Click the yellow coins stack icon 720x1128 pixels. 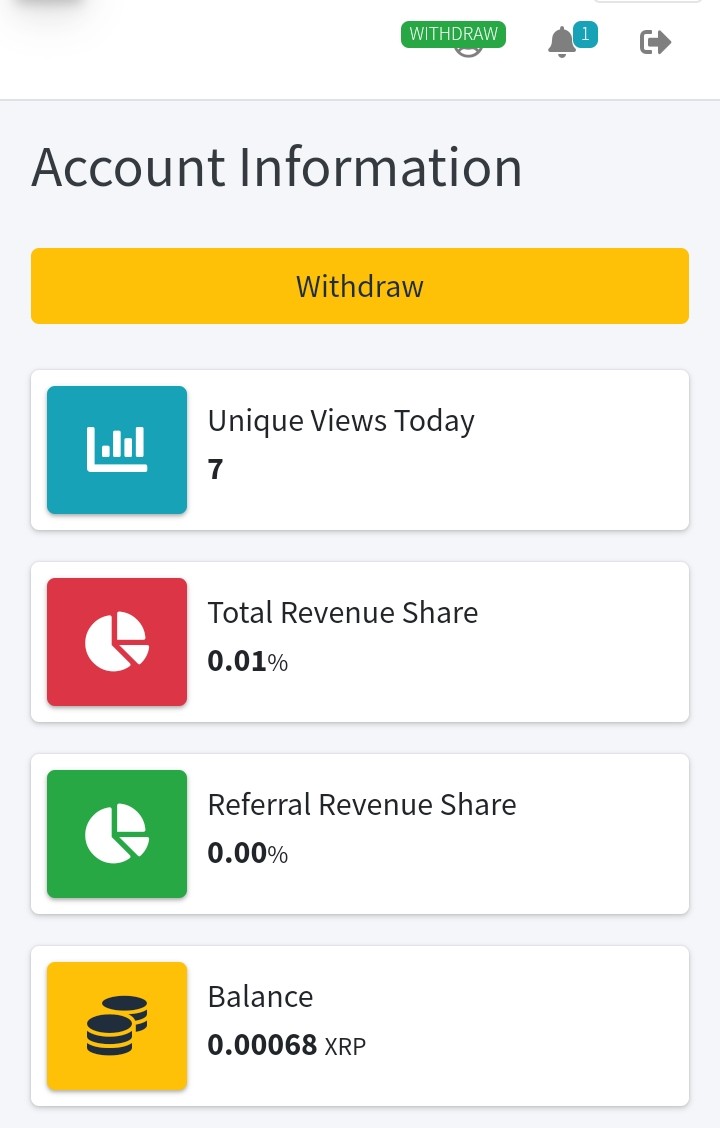[117, 1026]
